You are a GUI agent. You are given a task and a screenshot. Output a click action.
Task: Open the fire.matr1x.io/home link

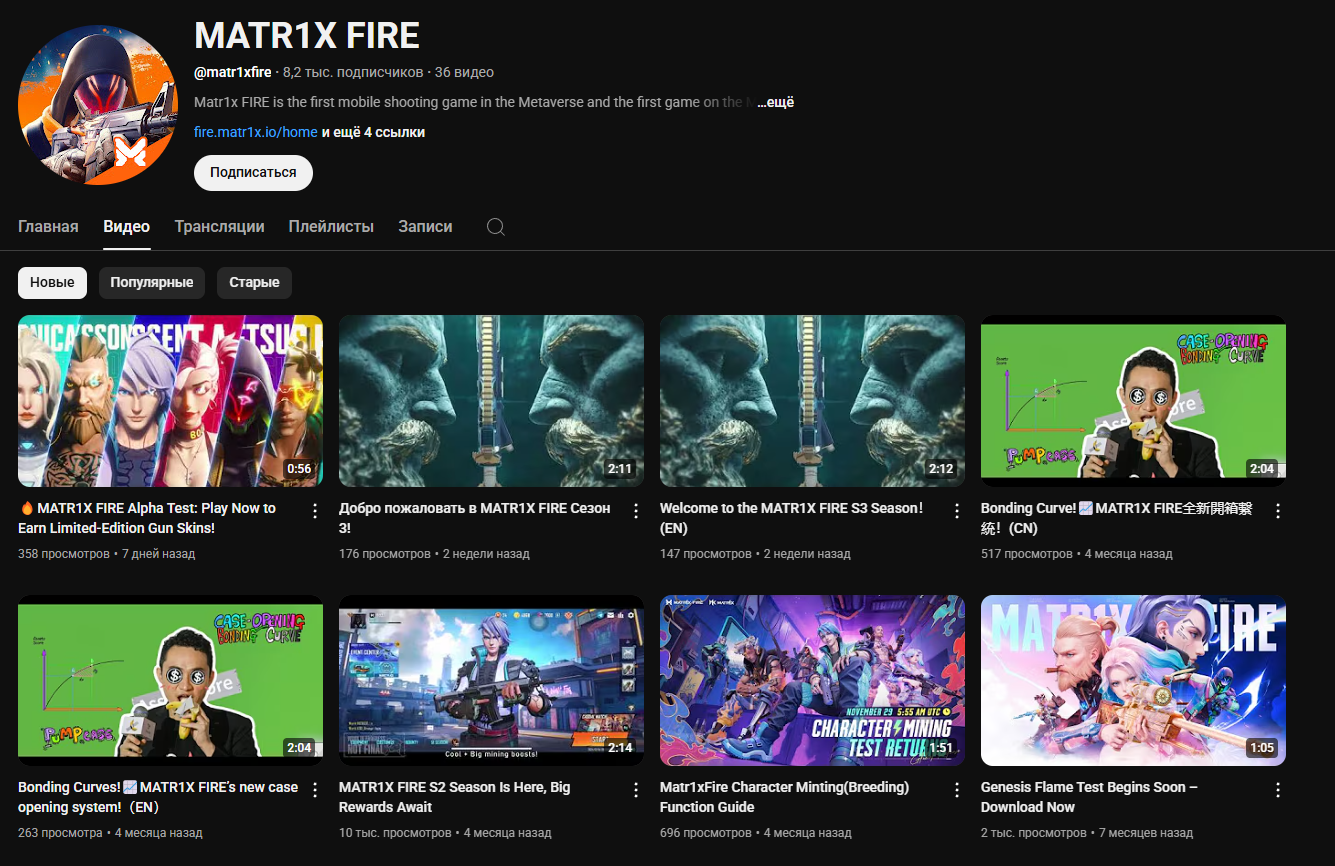coord(256,132)
